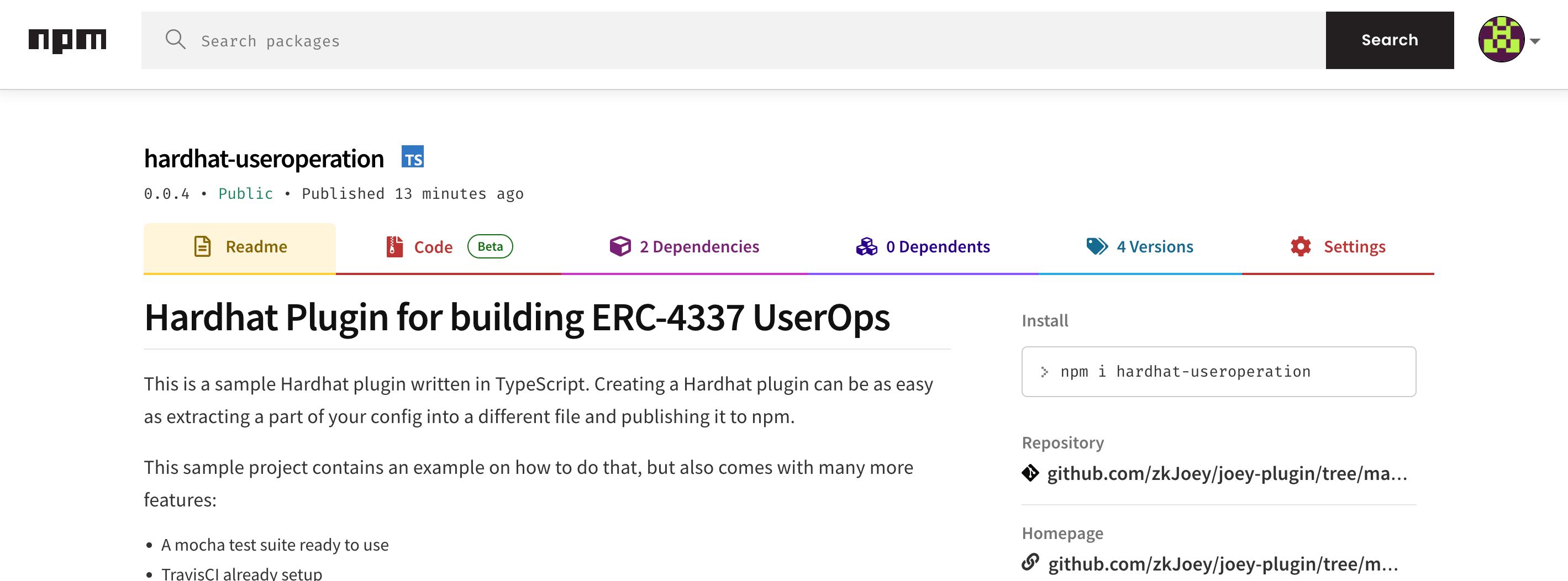Click the Published 13 minutes ago text
Screen dimensions: 1568x581
pos(413,193)
